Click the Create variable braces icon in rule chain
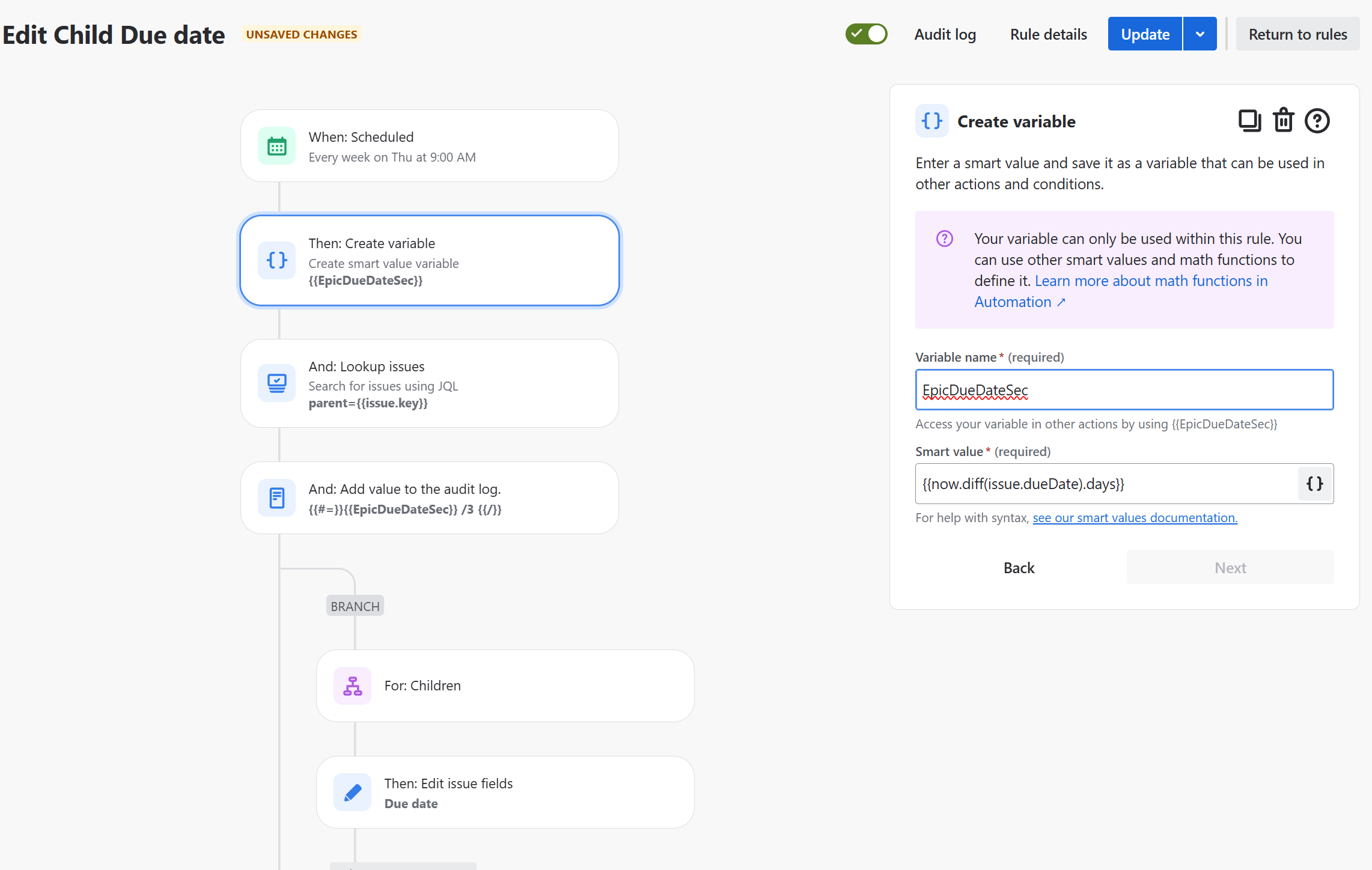Image resolution: width=1372 pixels, height=870 pixels. point(276,260)
